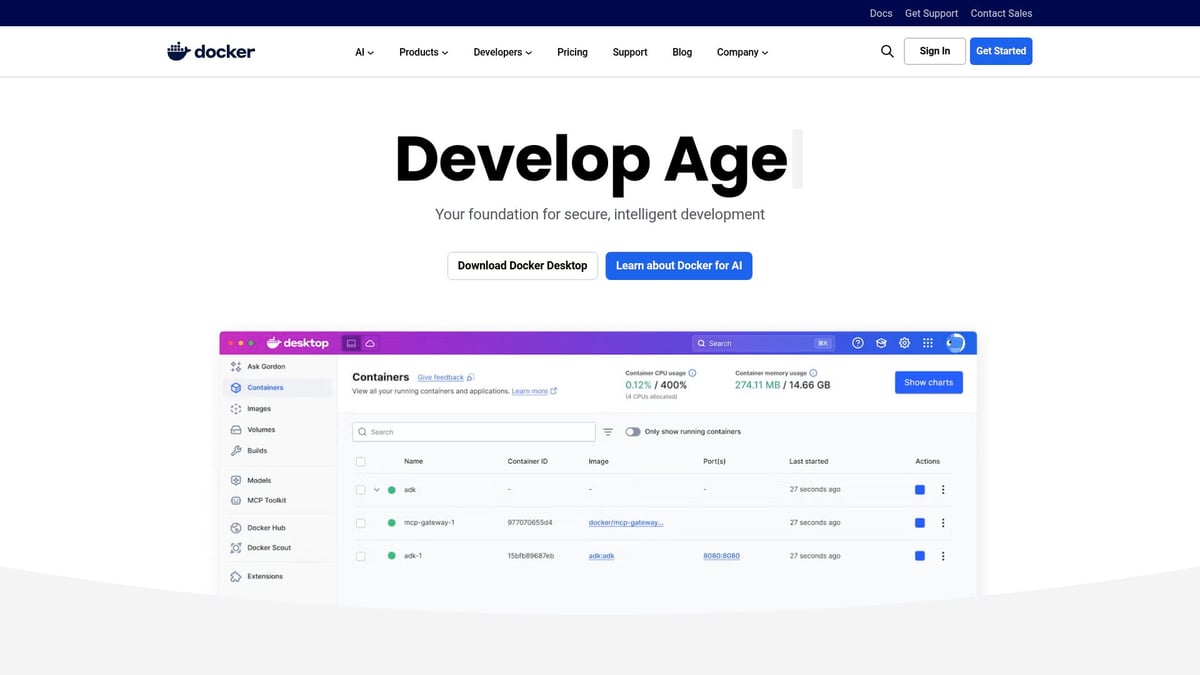Open three-dot menu for adk-1
This screenshot has width=1200, height=675.
coord(943,556)
